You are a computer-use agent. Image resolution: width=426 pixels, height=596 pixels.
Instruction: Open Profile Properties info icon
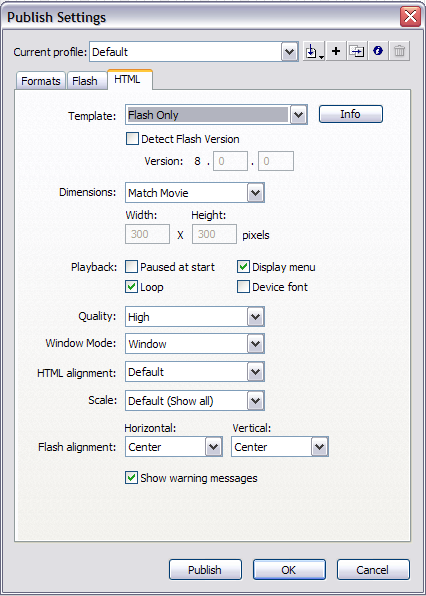[x=378, y=51]
